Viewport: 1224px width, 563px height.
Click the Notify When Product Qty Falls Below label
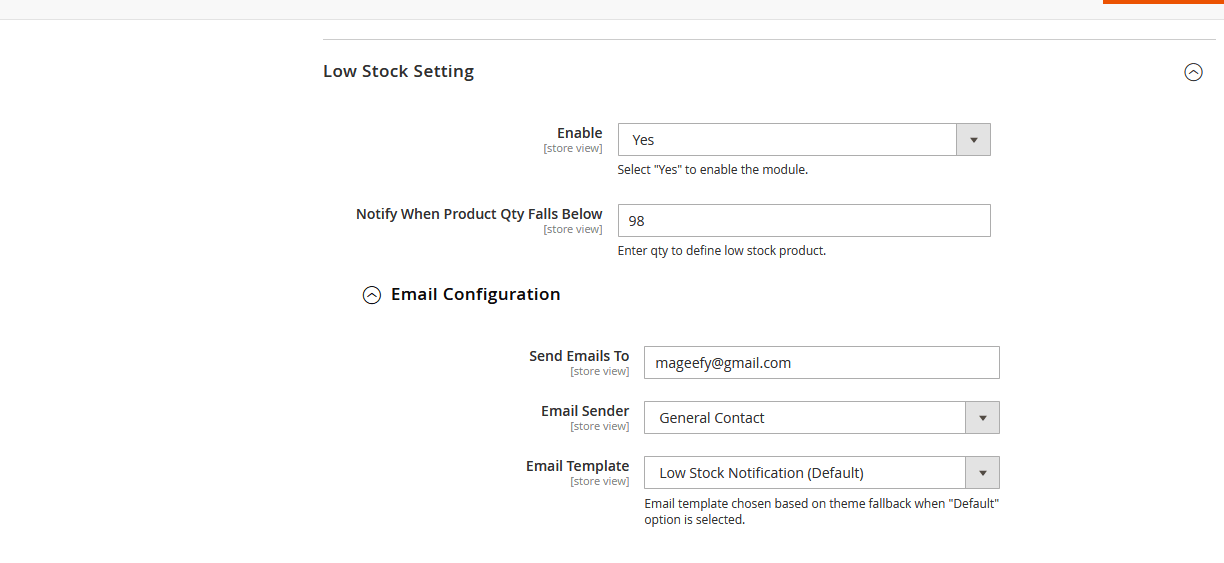[479, 214]
